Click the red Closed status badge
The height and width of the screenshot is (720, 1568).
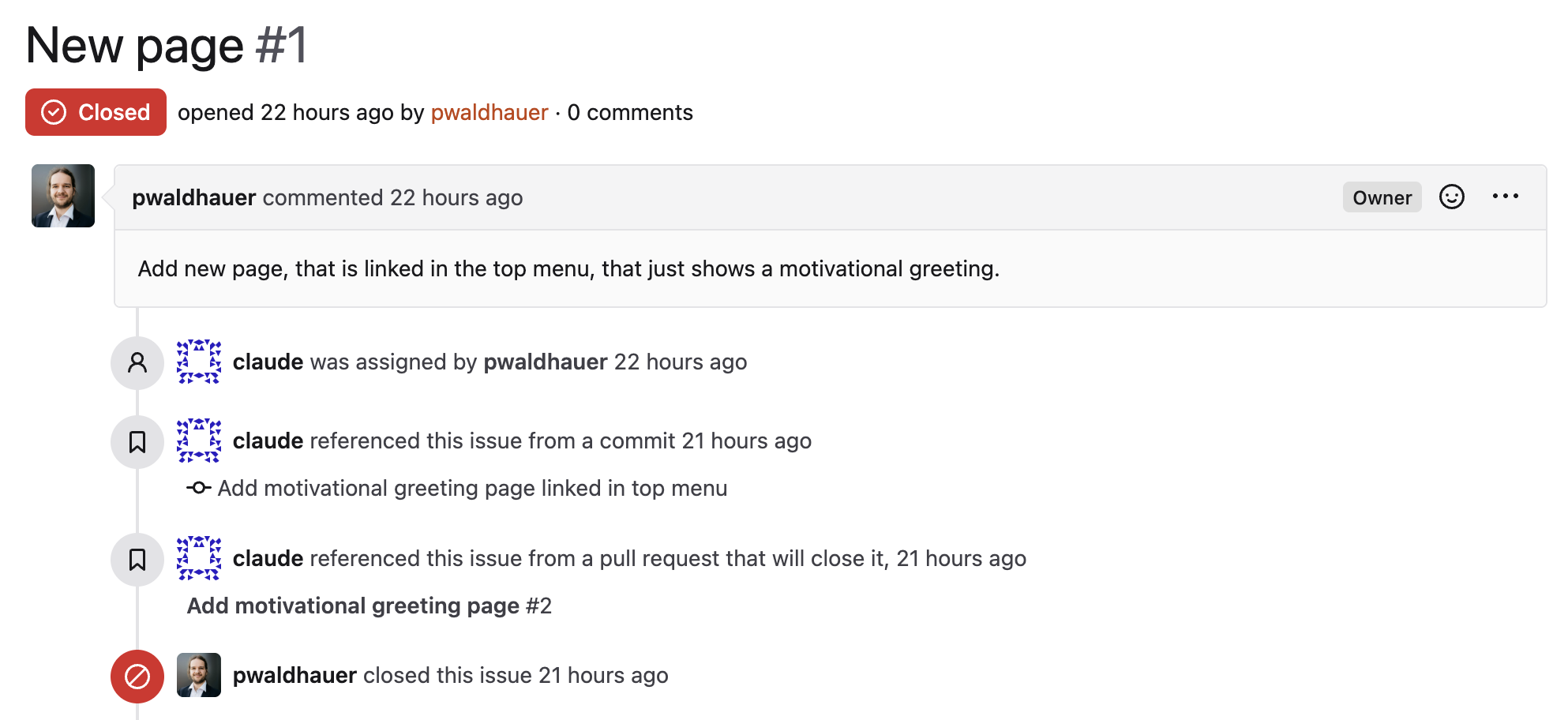pos(96,112)
